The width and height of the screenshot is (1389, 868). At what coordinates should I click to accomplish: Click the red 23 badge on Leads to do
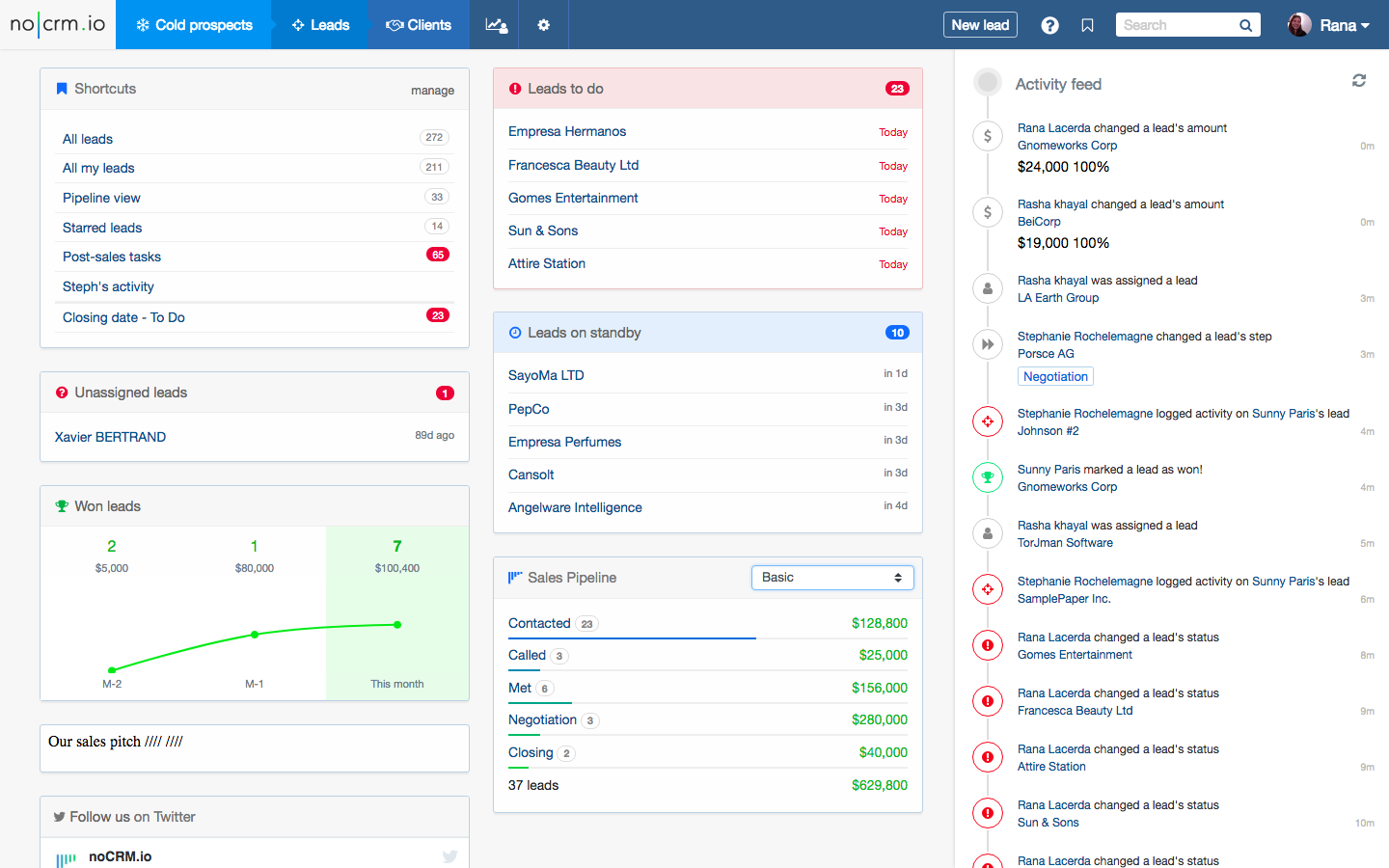pos(897,89)
